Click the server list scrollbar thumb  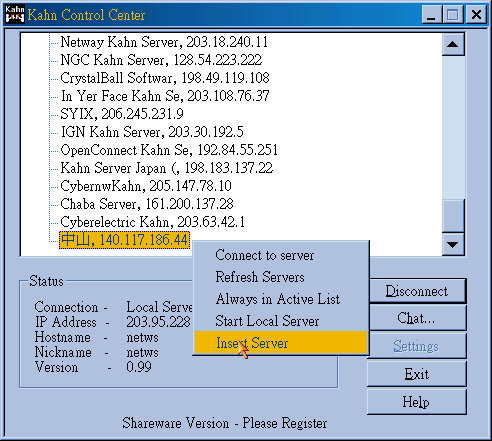point(453,216)
